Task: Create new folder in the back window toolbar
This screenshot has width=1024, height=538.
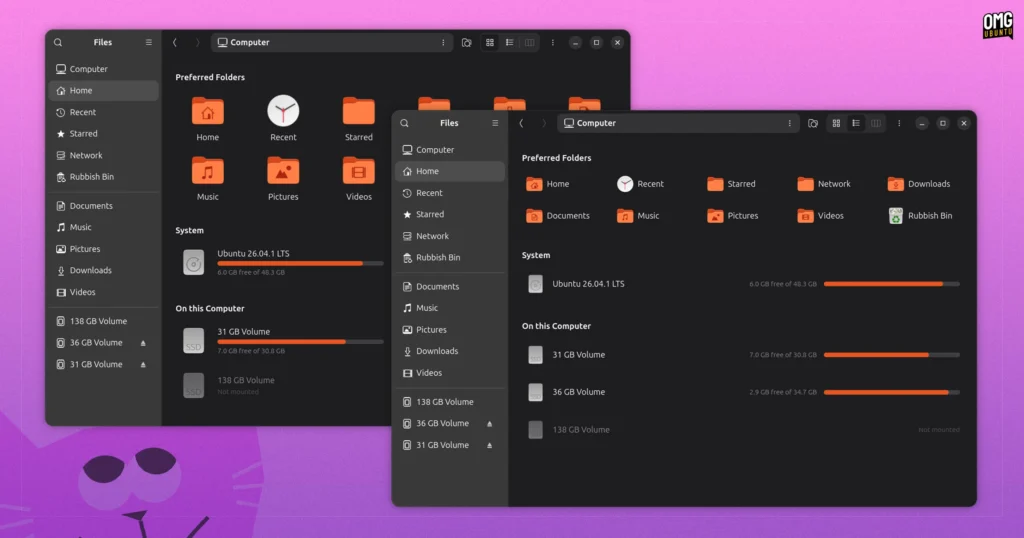Action: coord(466,42)
